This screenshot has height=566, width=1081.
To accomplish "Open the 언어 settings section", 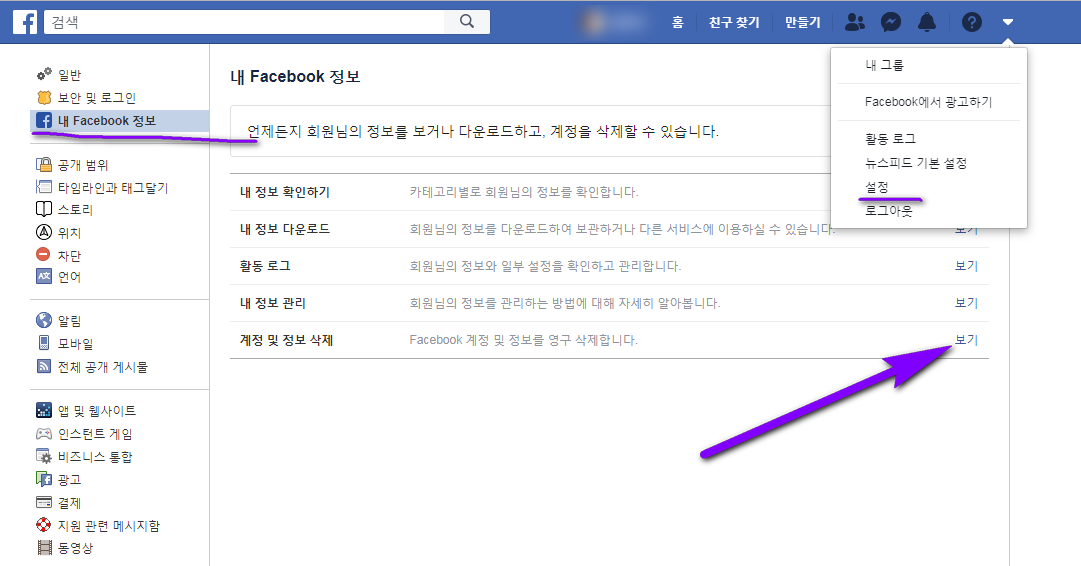I will point(70,277).
